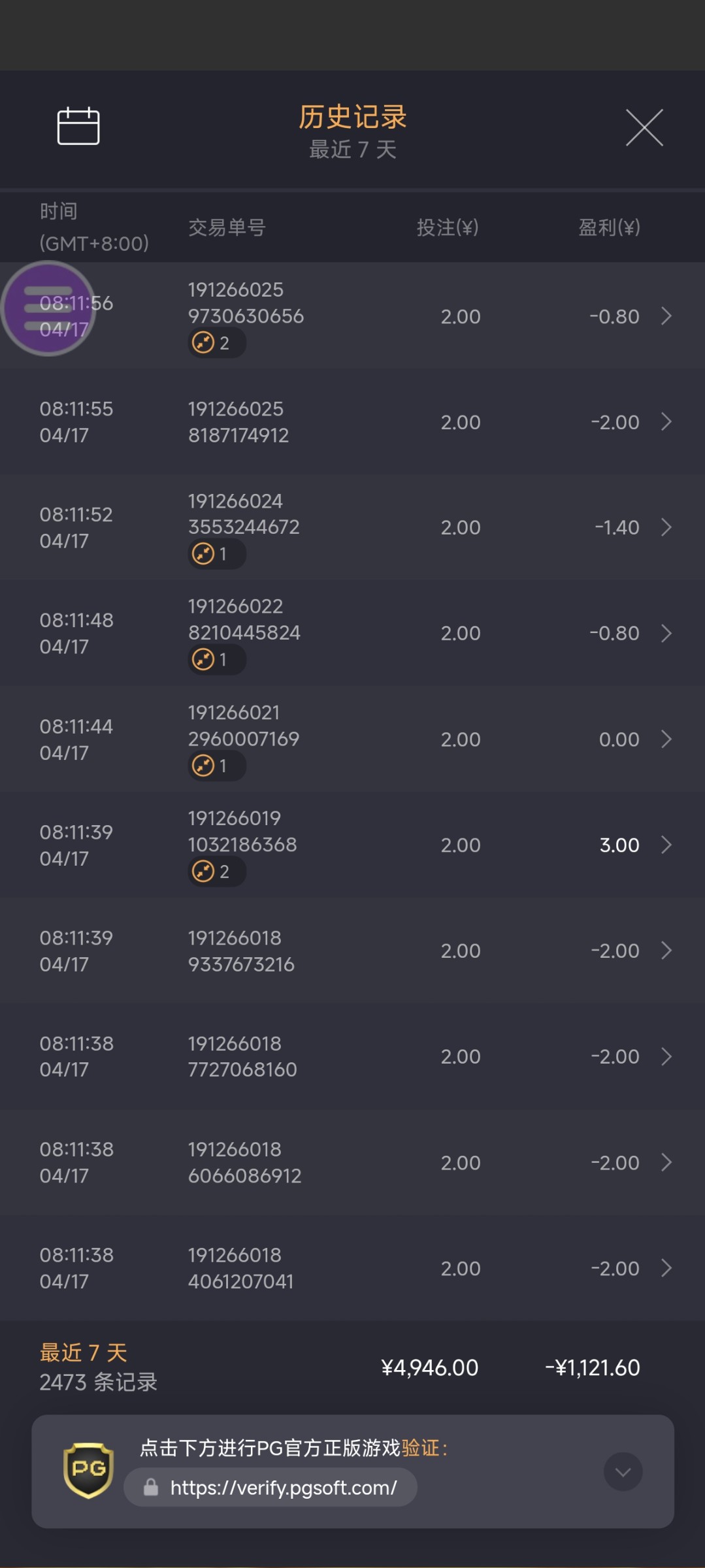Select transaction row ending 4061207041
This screenshot has height=1568, width=705.
tap(352, 1268)
